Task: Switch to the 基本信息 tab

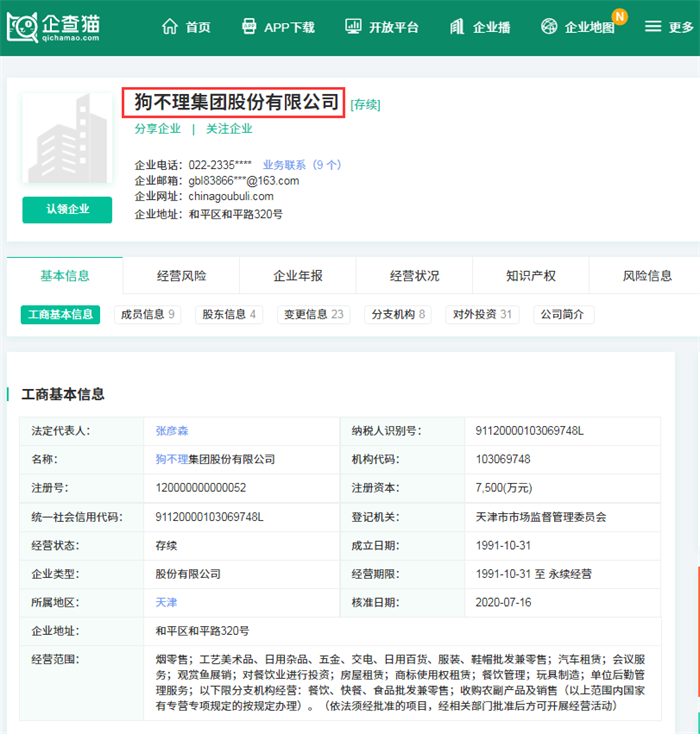Action: coord(65,275)
